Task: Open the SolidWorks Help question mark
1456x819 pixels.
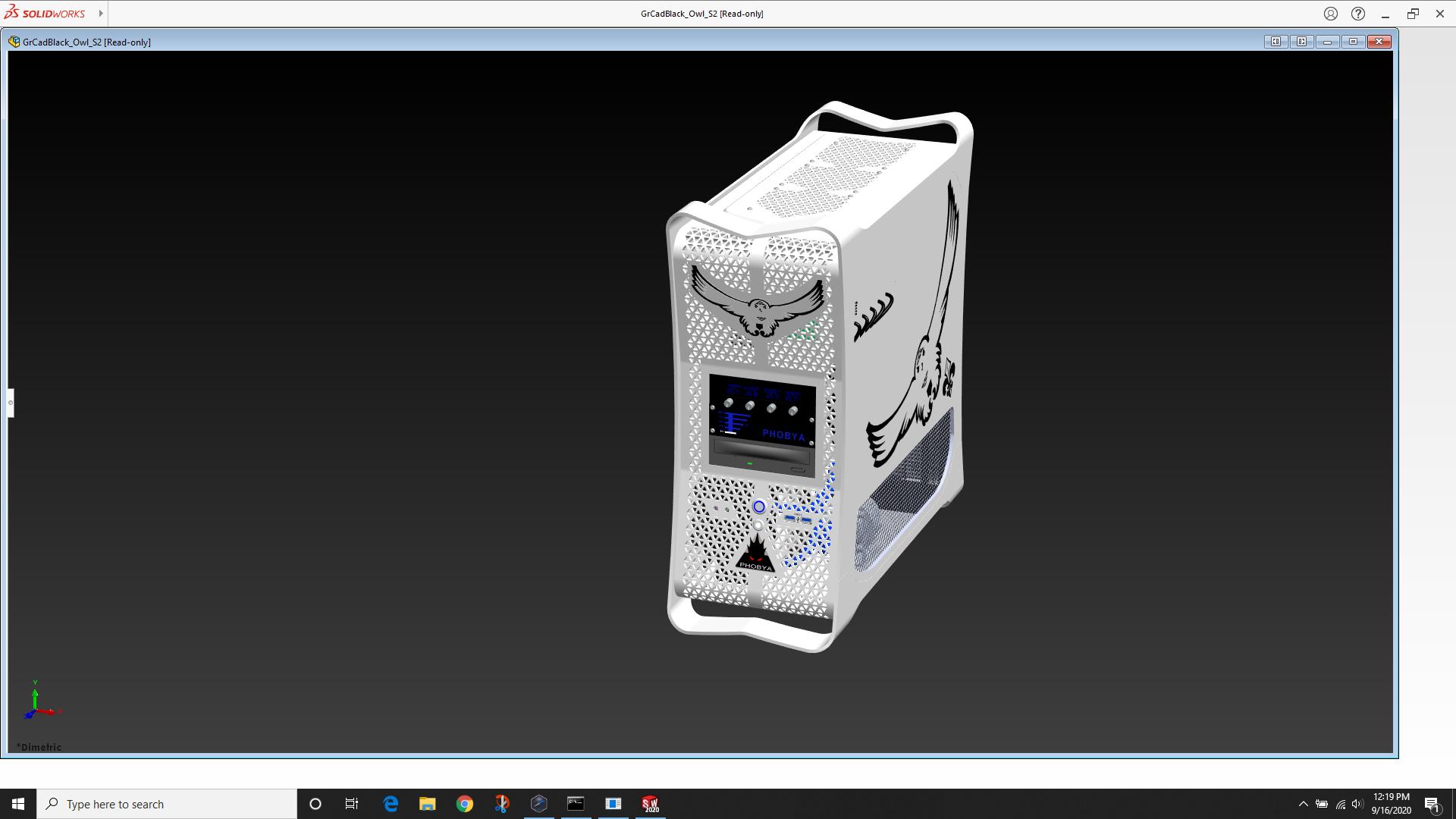Action: pyautogui.click(x=1358, y=14)
